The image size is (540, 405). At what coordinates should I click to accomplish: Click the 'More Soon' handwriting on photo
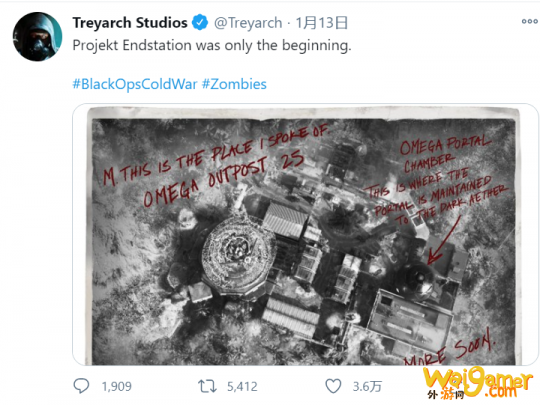449,349
